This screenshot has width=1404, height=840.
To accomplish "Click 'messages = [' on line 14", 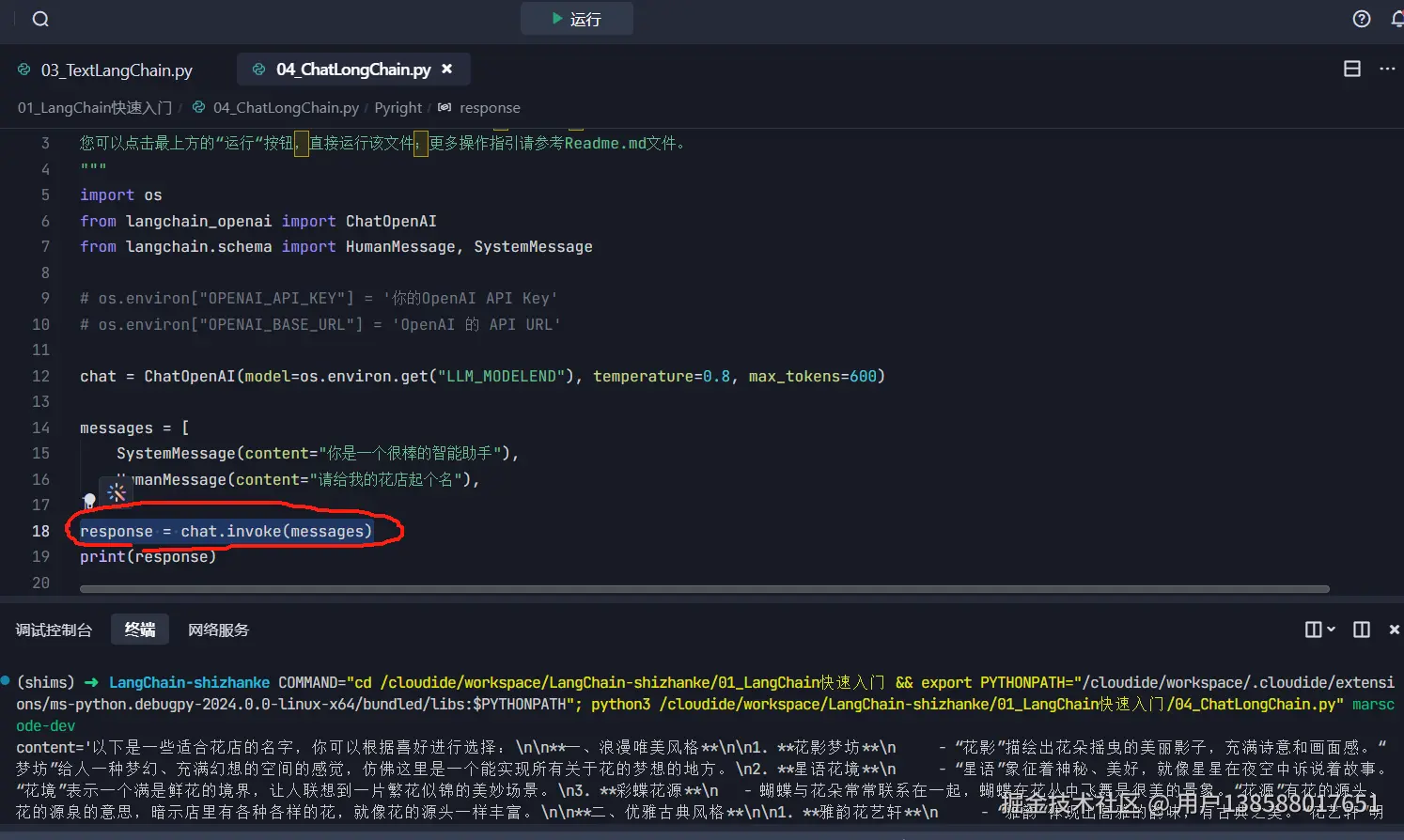I will pos(134,428).
